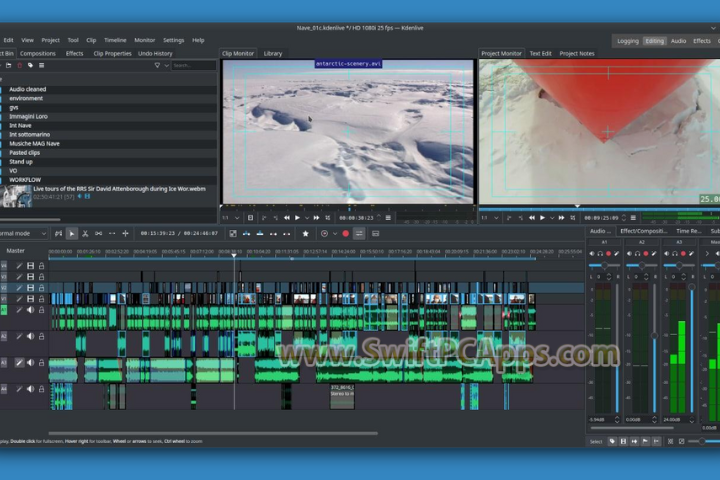Viewport: 720px width, 480px height.
Task: Open the Edit menu
Action: coord(8,40)
